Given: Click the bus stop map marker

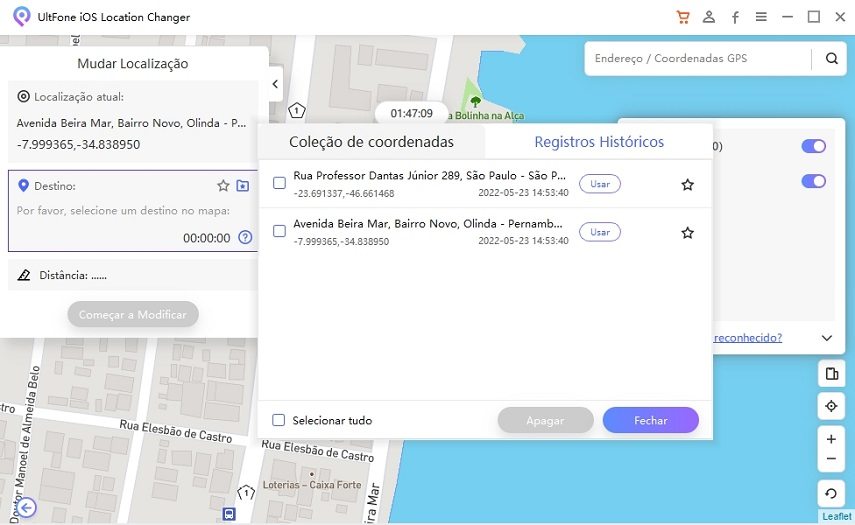Looking at the screenshot, I should coord(229,514).
